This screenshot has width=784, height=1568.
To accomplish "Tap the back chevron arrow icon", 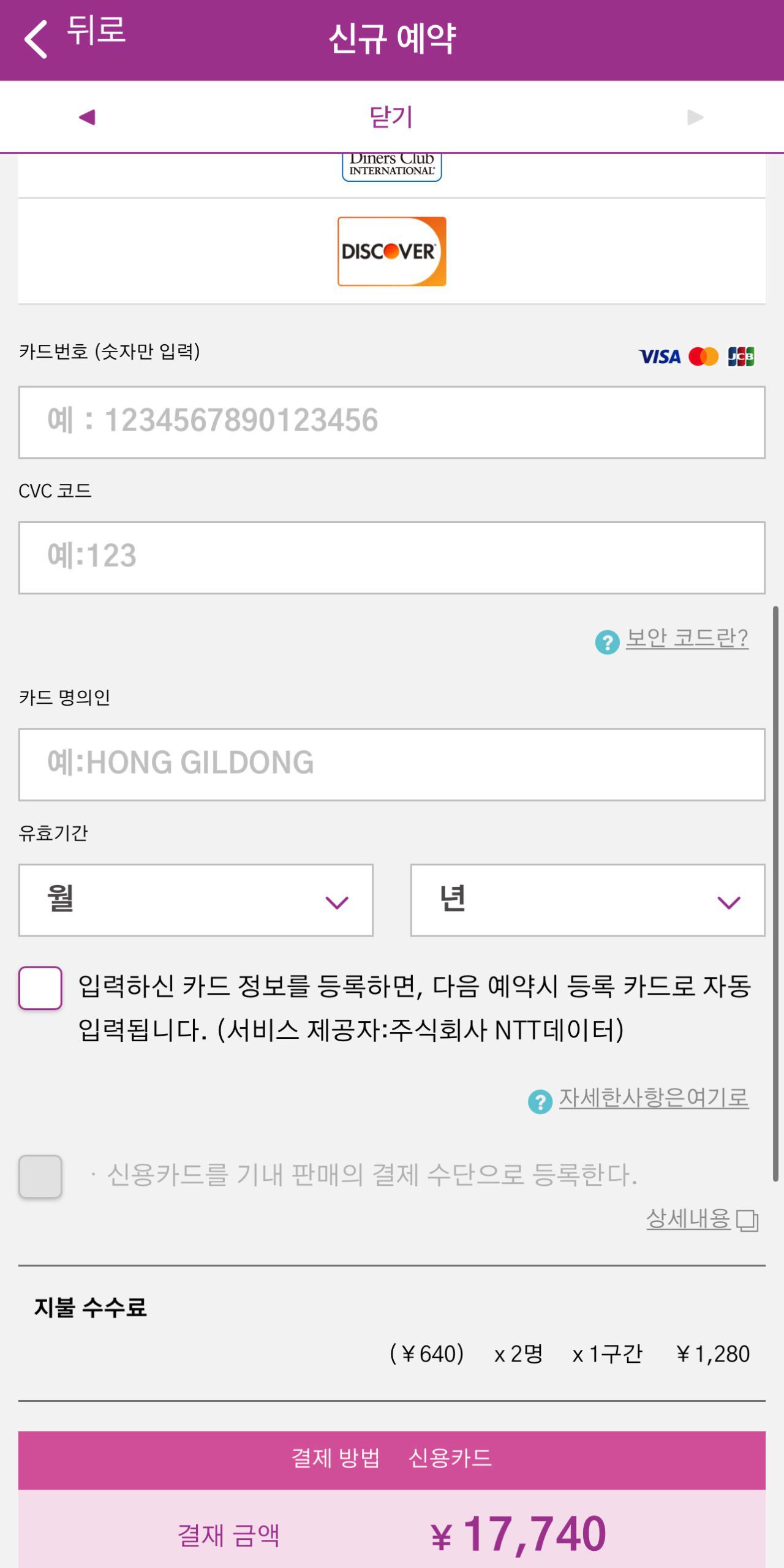I will point(36,39).
